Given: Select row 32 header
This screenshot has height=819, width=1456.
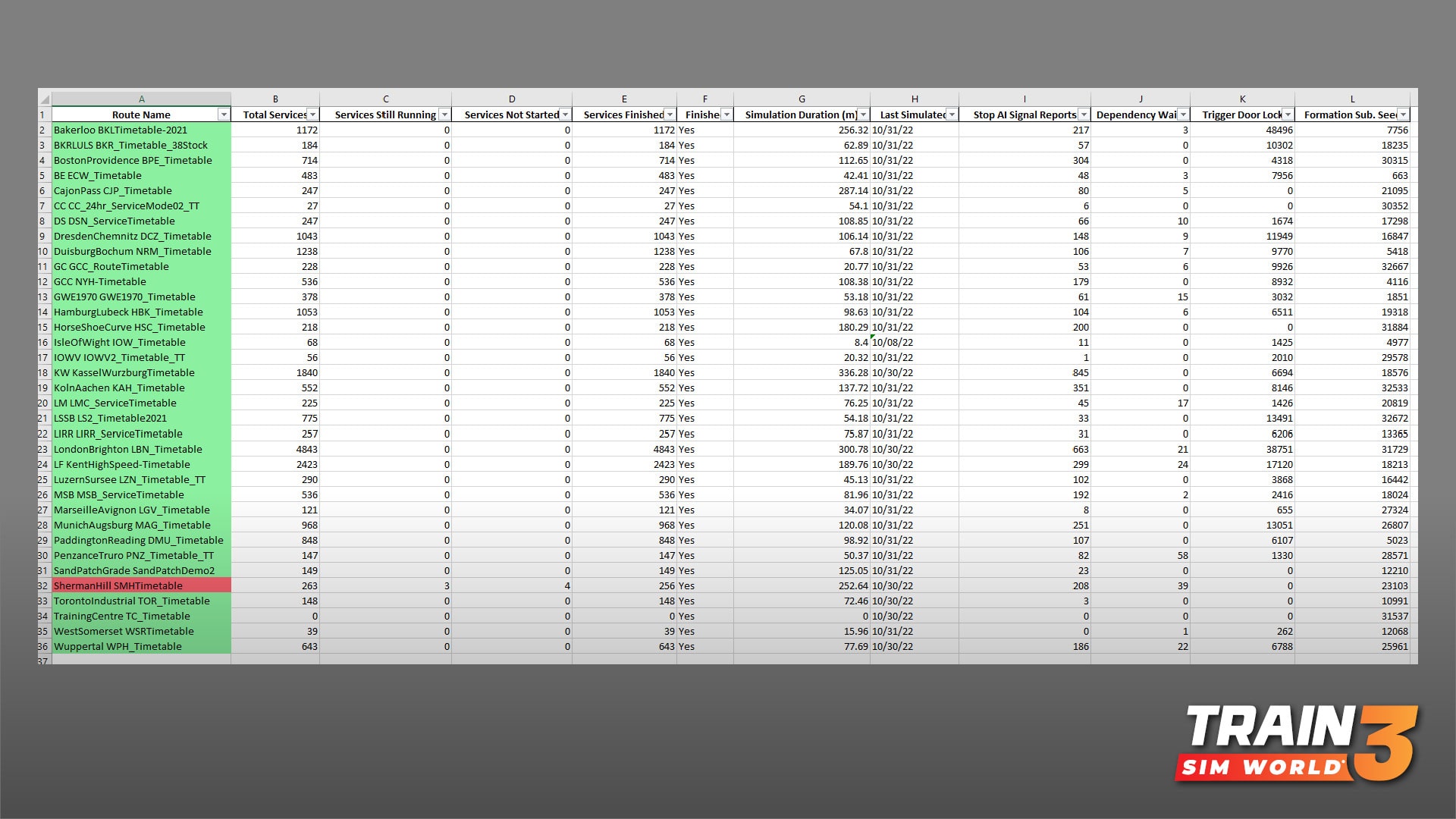Looking at the screenshot, I should (44, 585).
